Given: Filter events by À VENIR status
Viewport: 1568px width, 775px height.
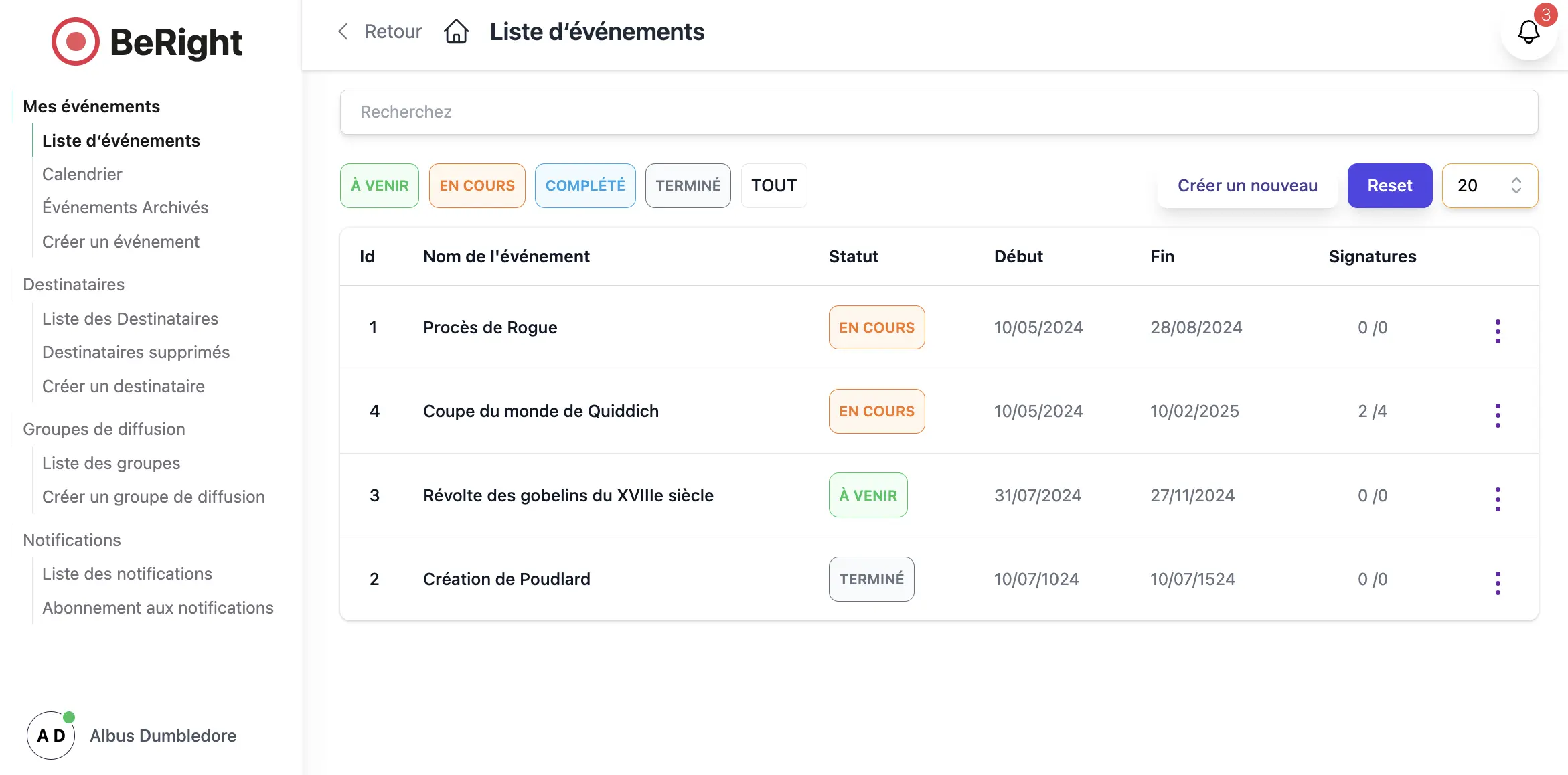Looking at the screenshot, I should coord(380,185).
